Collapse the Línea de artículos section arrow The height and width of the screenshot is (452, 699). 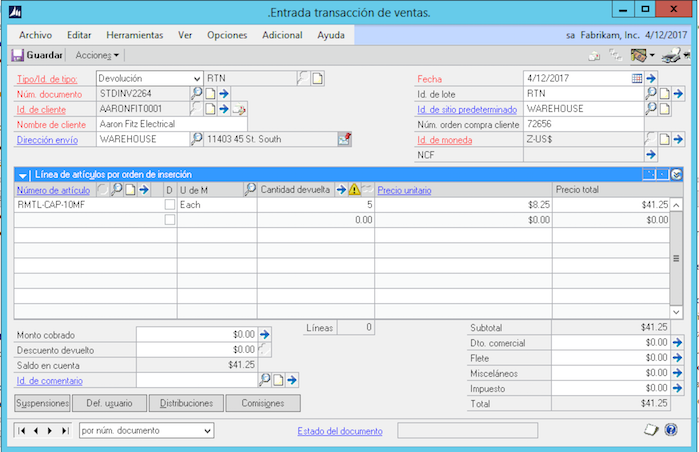point(23,175)
